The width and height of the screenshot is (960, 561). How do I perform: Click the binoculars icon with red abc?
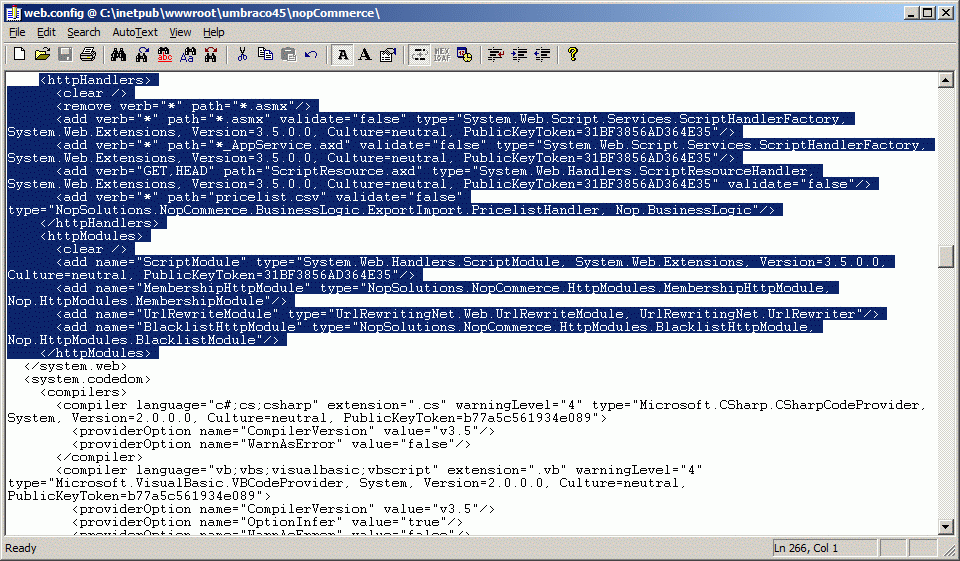point(165,55)
